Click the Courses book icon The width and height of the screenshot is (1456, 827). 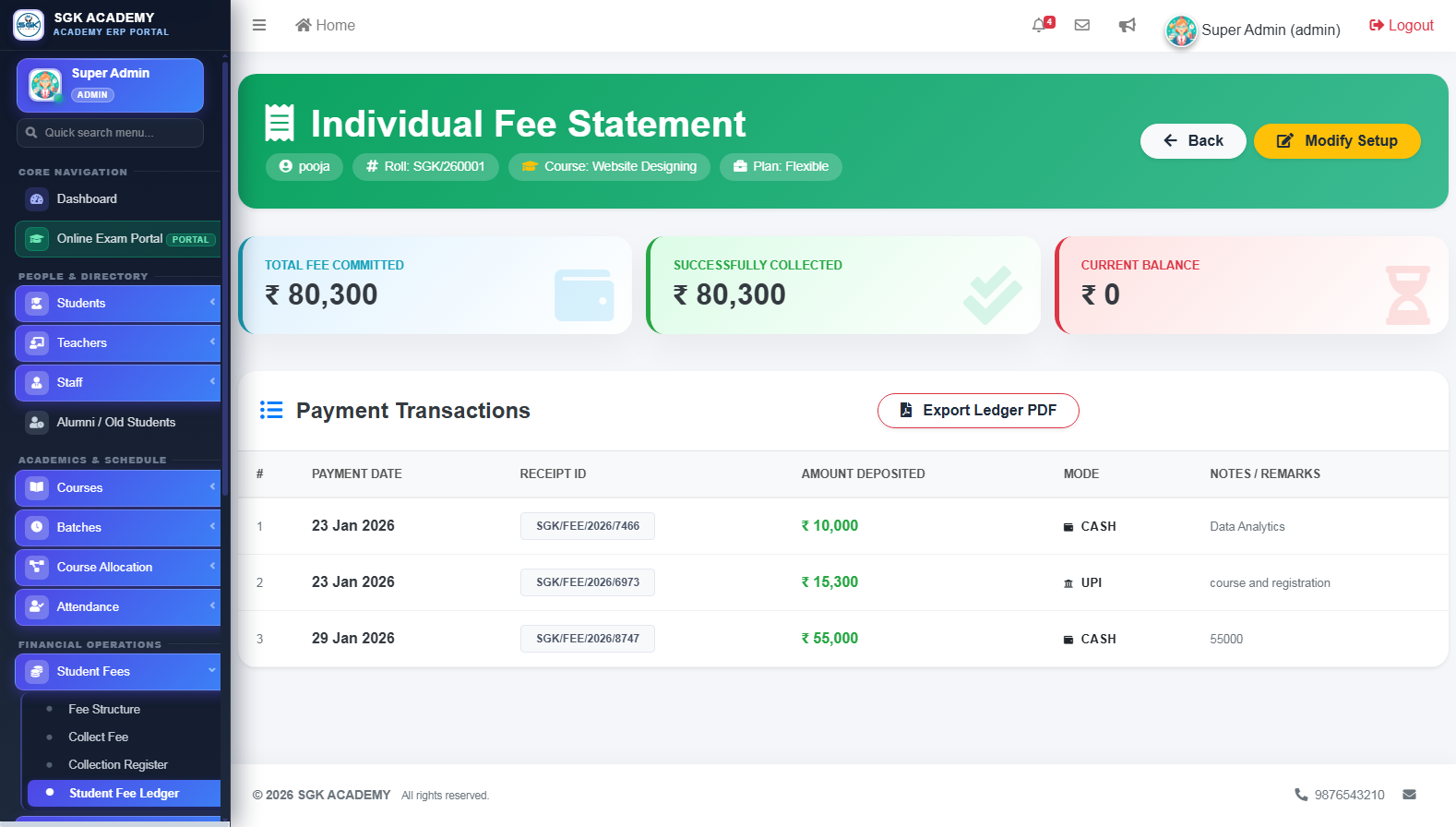pos(37,487)
